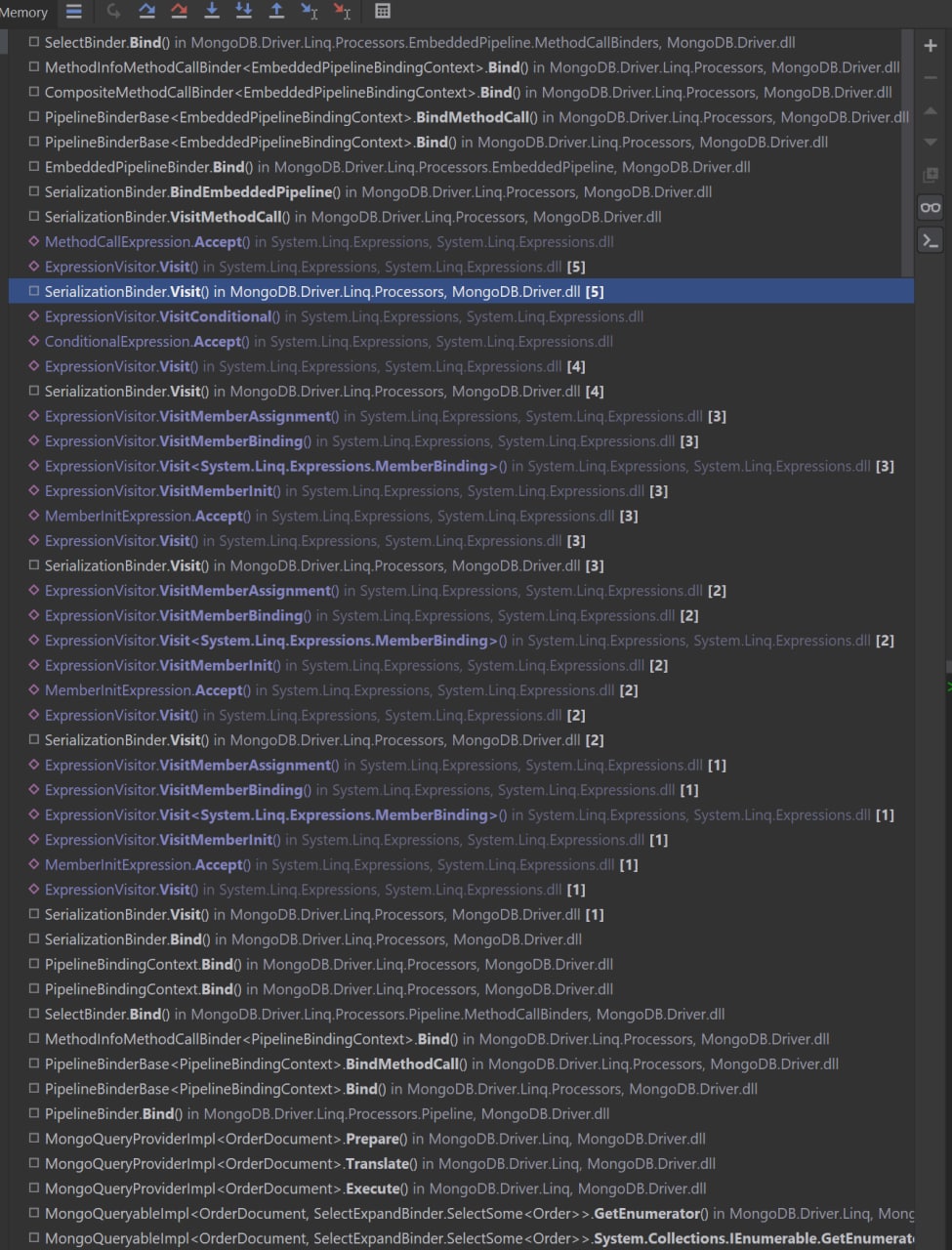This screenshot has height=1250, width=952.
Task: Select SerializationBinder.VisitMethodCall() frame
Action: click(x=461, y=217)
